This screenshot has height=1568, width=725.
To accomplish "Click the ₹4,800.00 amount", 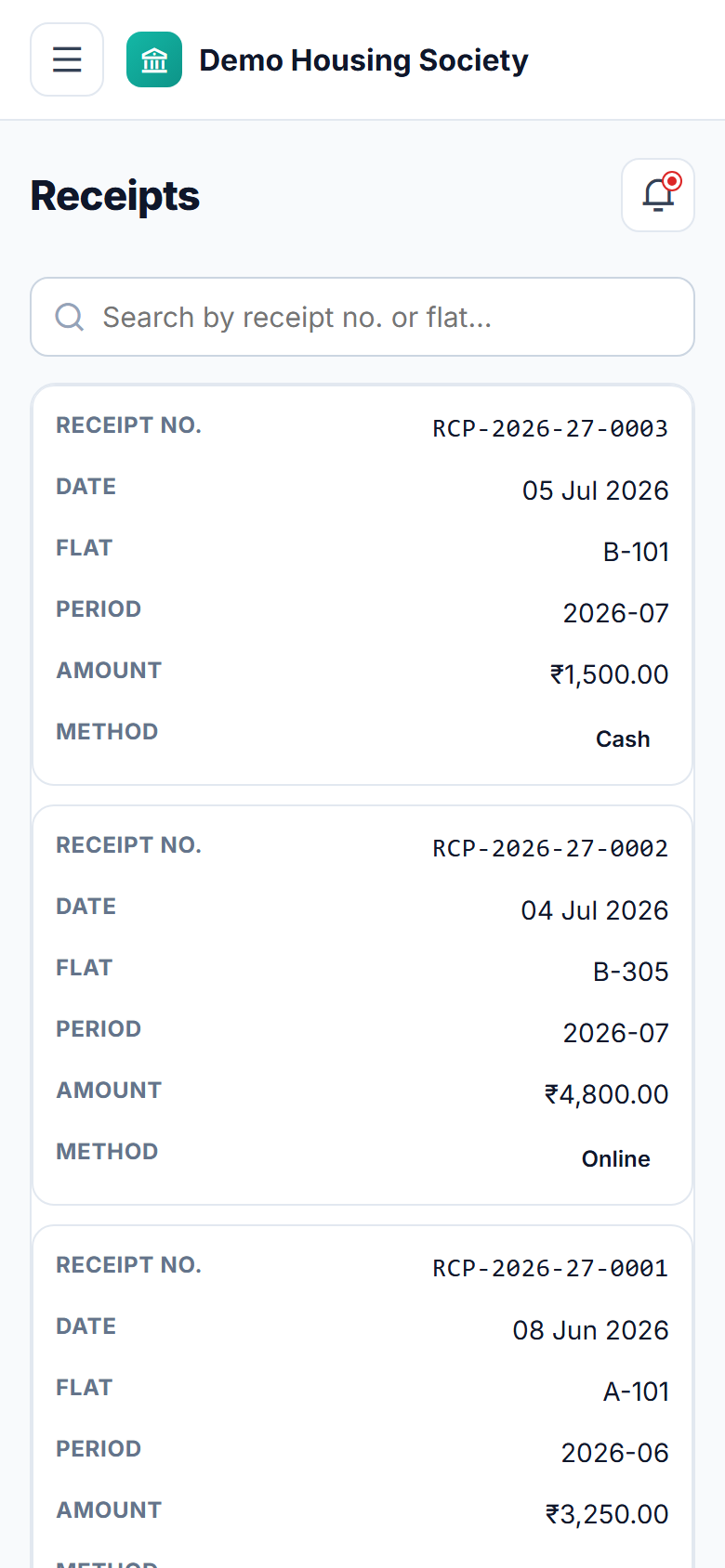I will [607, 1094].
